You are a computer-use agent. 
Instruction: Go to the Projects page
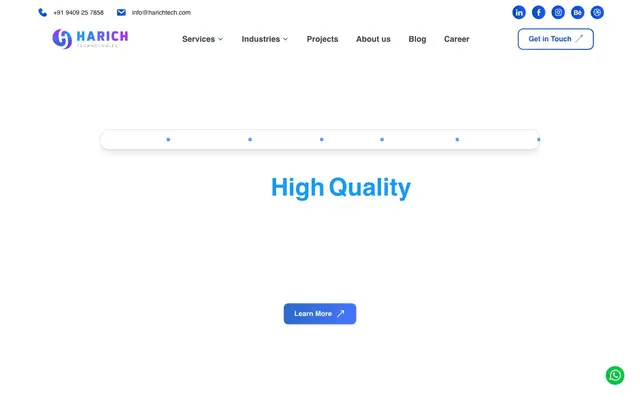click(322, 39)
